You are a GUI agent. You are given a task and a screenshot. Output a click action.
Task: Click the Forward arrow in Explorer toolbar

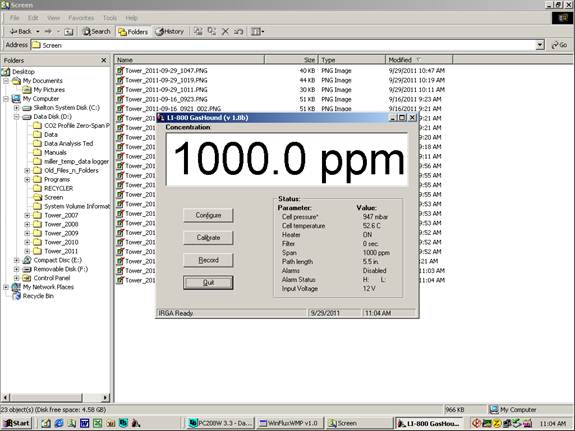click(48, 32)
